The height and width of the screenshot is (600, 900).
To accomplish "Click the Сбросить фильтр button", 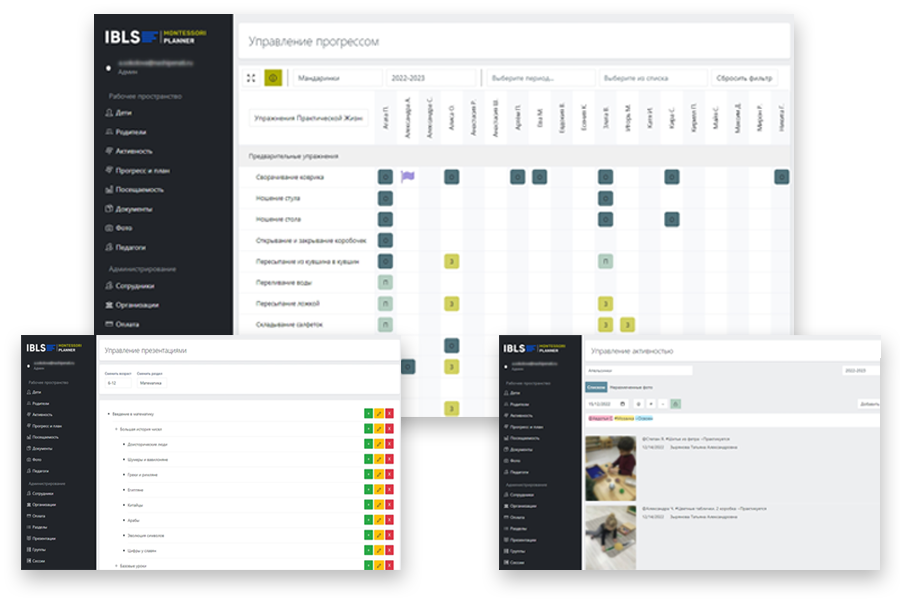I will [744, 78].
